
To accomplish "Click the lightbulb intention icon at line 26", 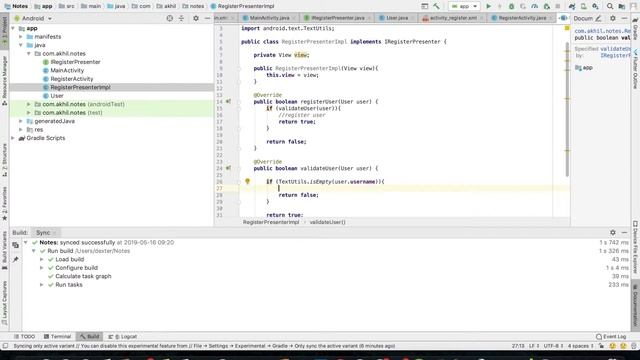I will tap(247, 181).
